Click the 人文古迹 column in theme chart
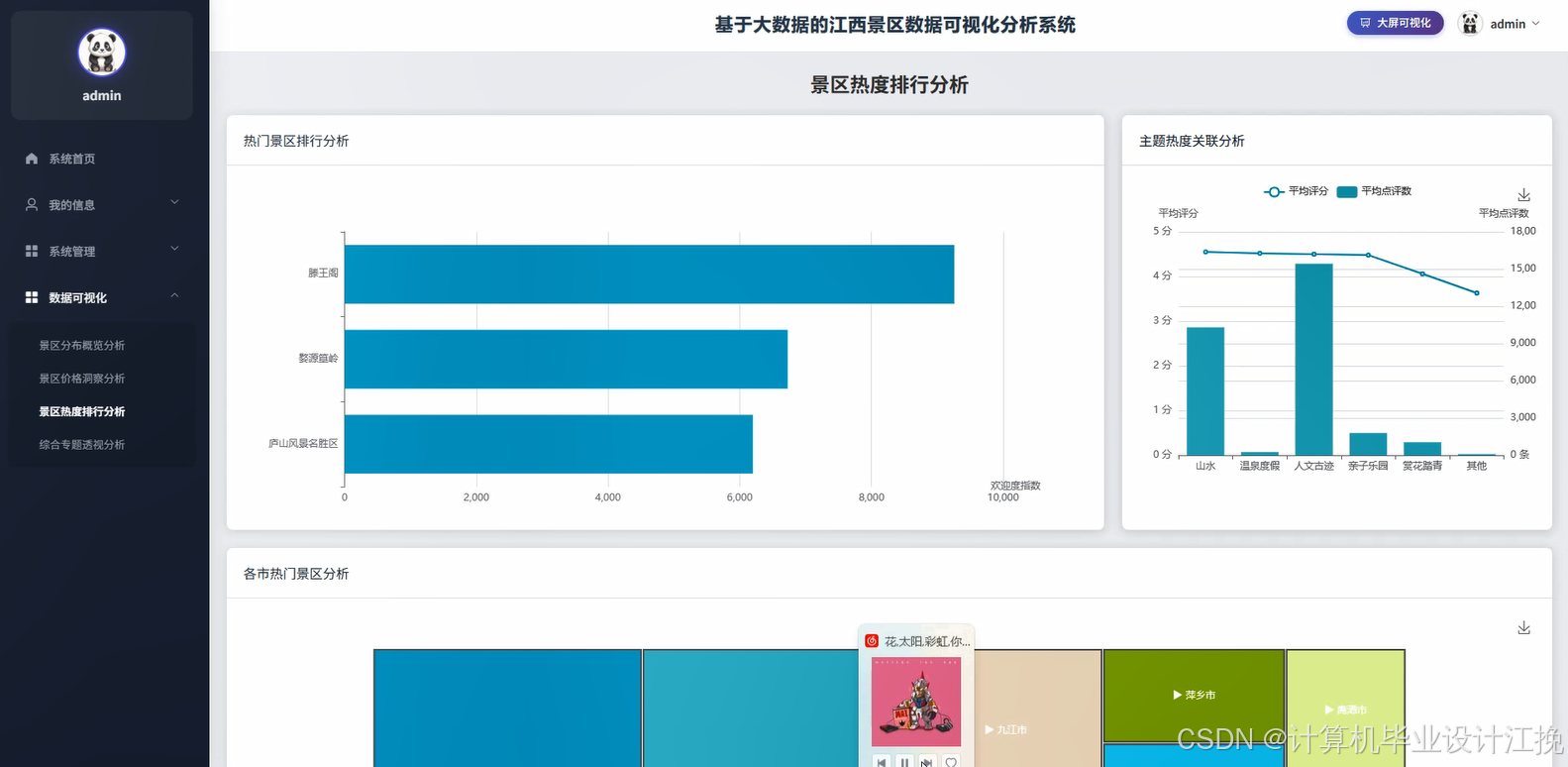 coord(1313,359)
